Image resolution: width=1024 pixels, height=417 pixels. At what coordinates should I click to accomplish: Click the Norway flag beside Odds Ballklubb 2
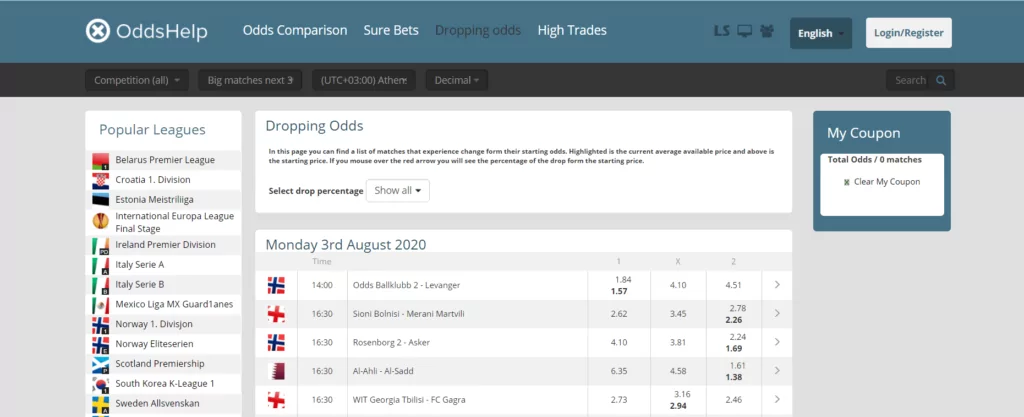[276, 285]
